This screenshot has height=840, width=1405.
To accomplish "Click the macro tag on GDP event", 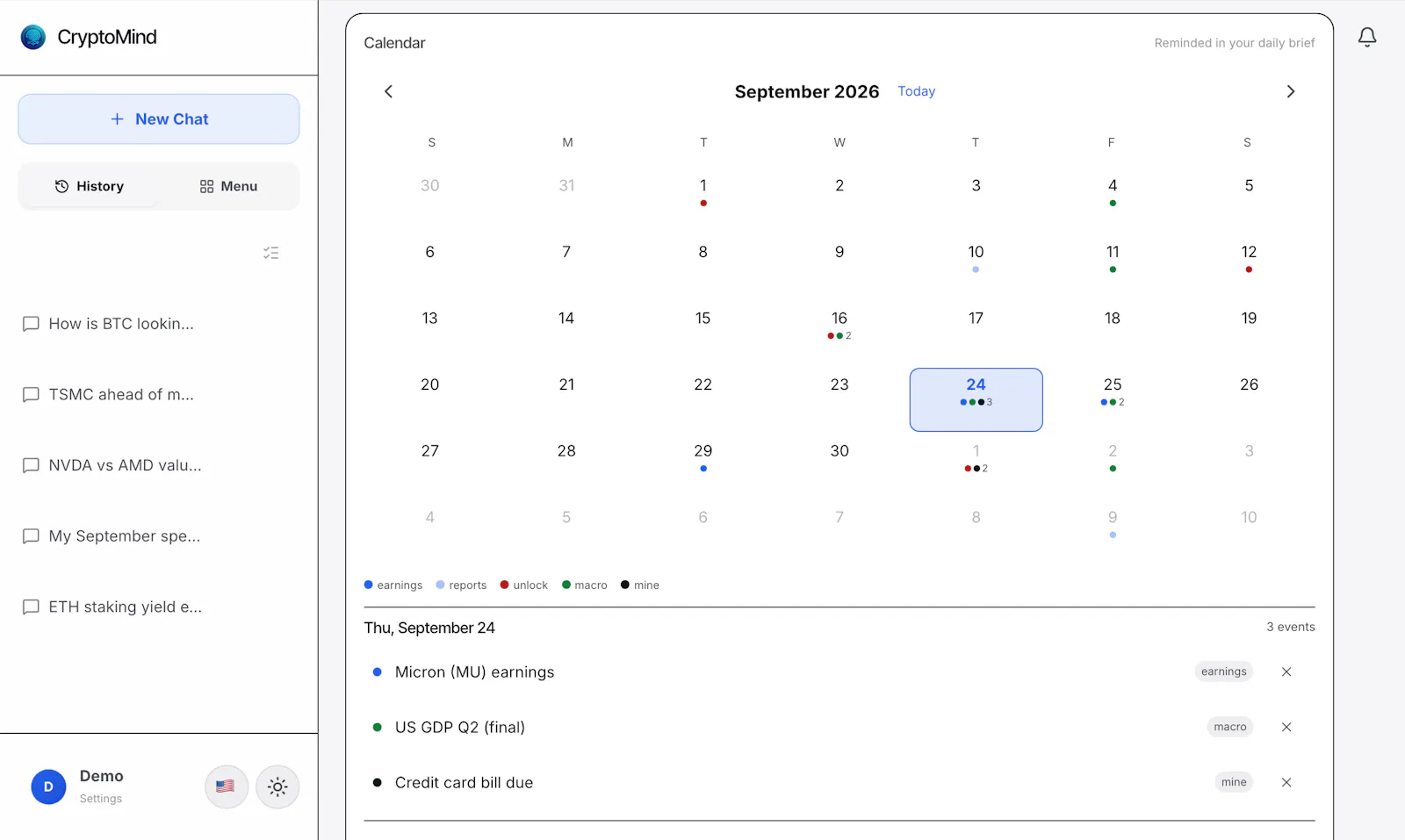I will point(1230,727).
